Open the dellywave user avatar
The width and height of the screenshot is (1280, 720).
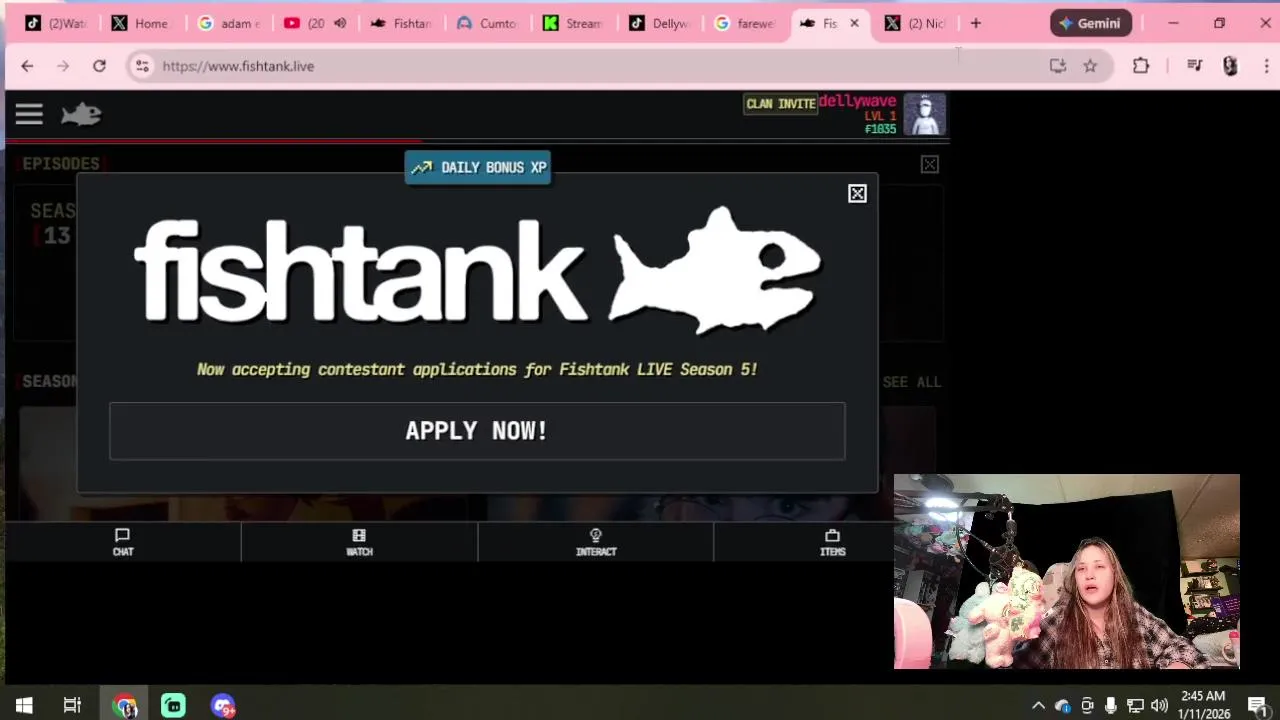coord(924,114)
